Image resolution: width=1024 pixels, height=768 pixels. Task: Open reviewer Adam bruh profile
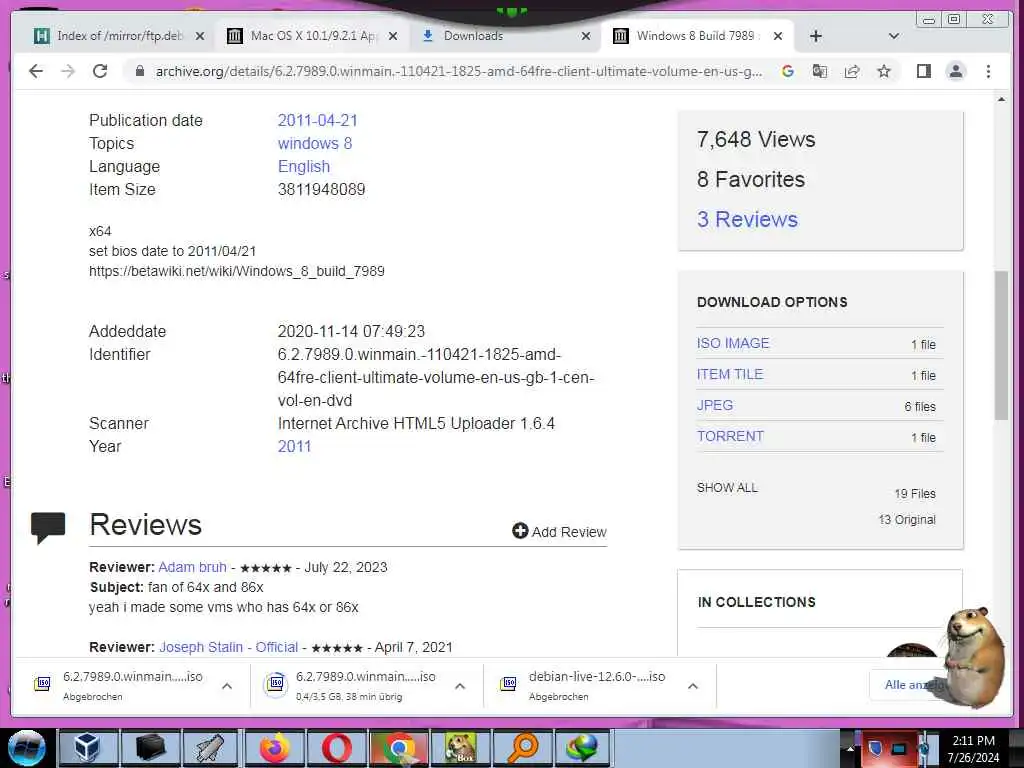pos(192,567)
